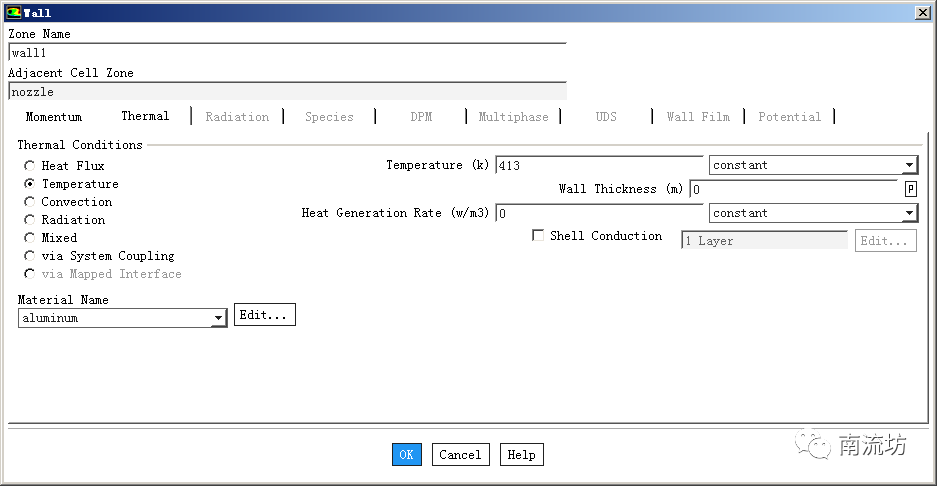Viewport: 937px width, 486px height.
Task: Switch to the Radiation tab
Action: 237,117
